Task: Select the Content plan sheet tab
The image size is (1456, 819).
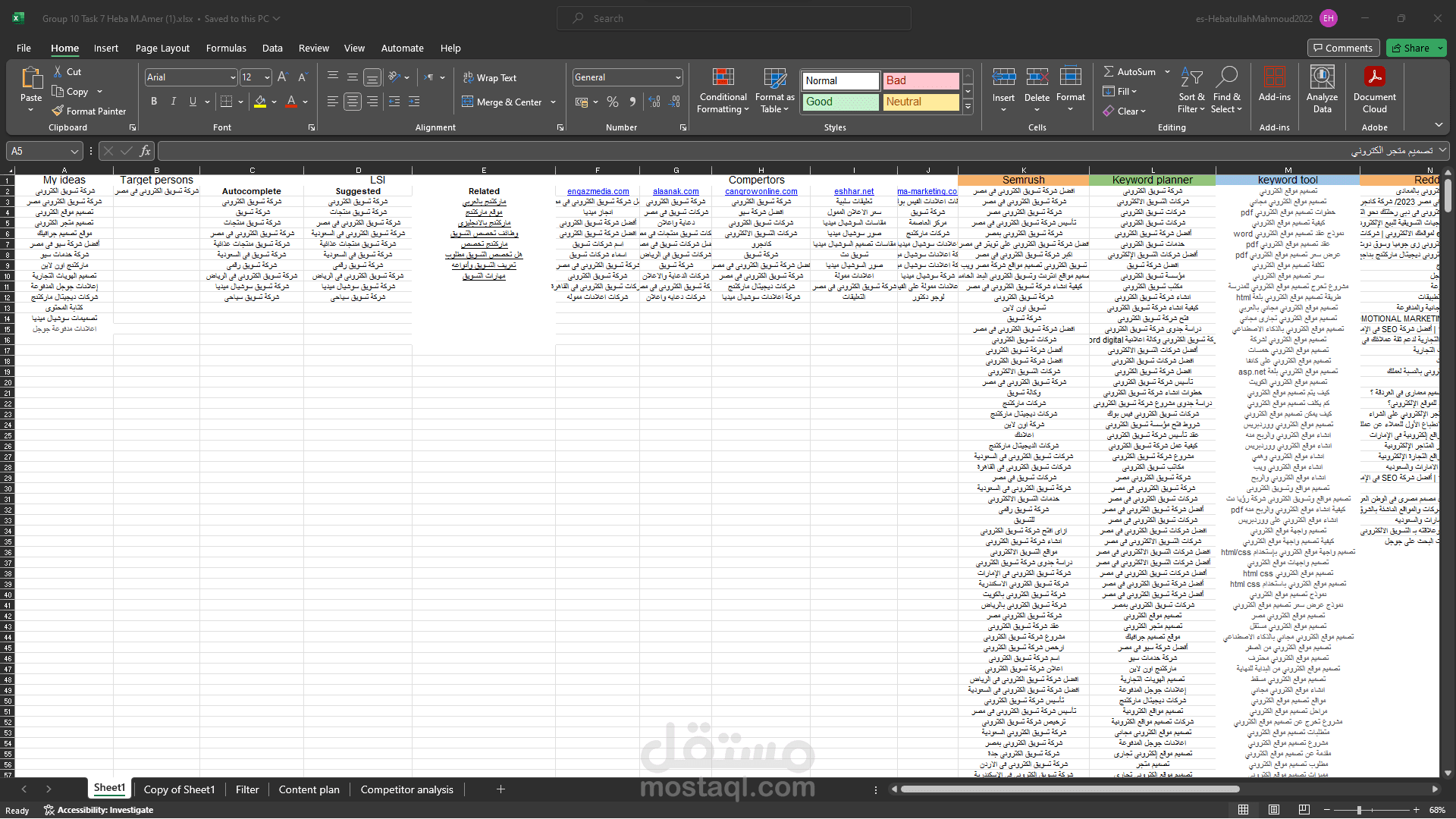Action: pos(309,789)
